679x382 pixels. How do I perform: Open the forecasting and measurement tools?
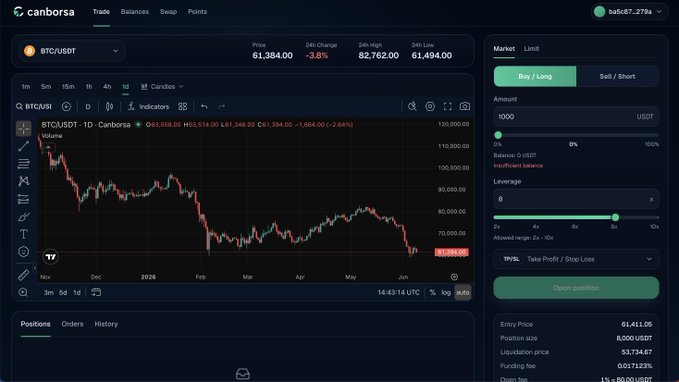[23, 199]
